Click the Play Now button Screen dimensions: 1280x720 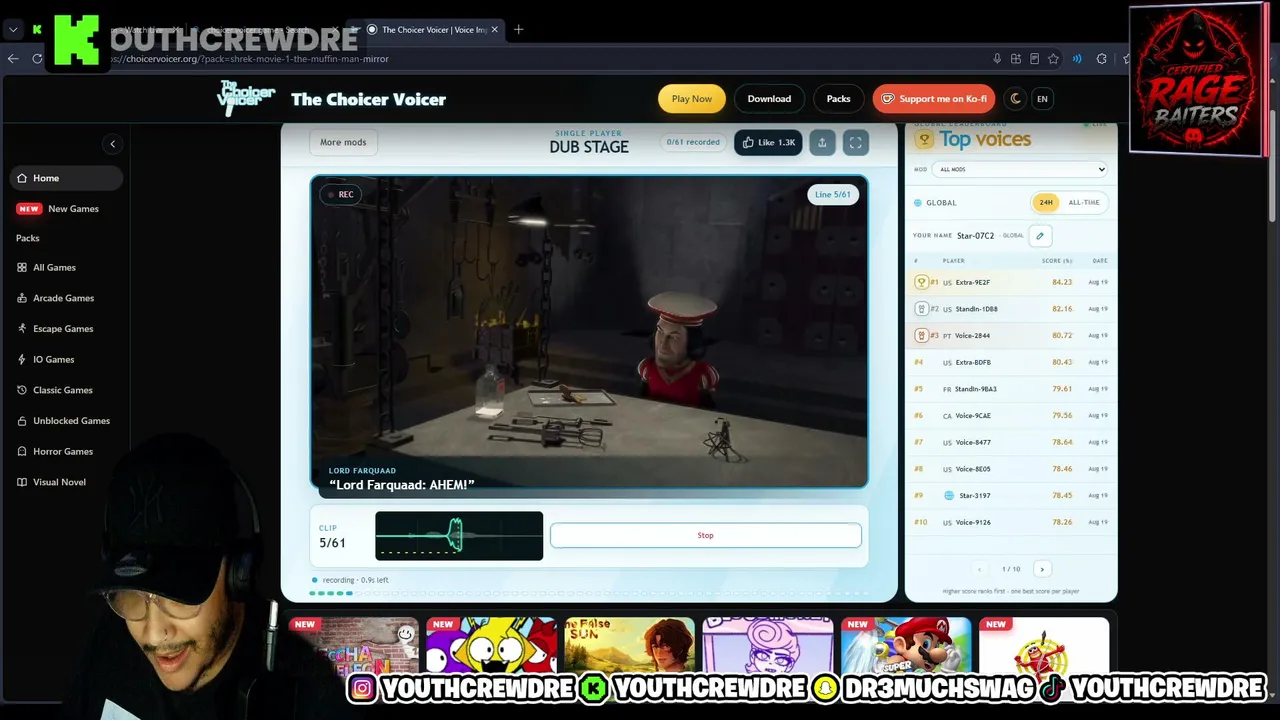pyautogui.click(x=692, y=99)
